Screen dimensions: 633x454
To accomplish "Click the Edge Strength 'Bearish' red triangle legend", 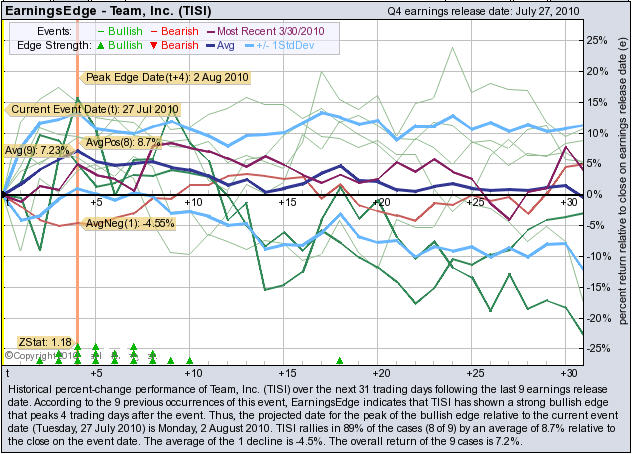I will point(174,45).
